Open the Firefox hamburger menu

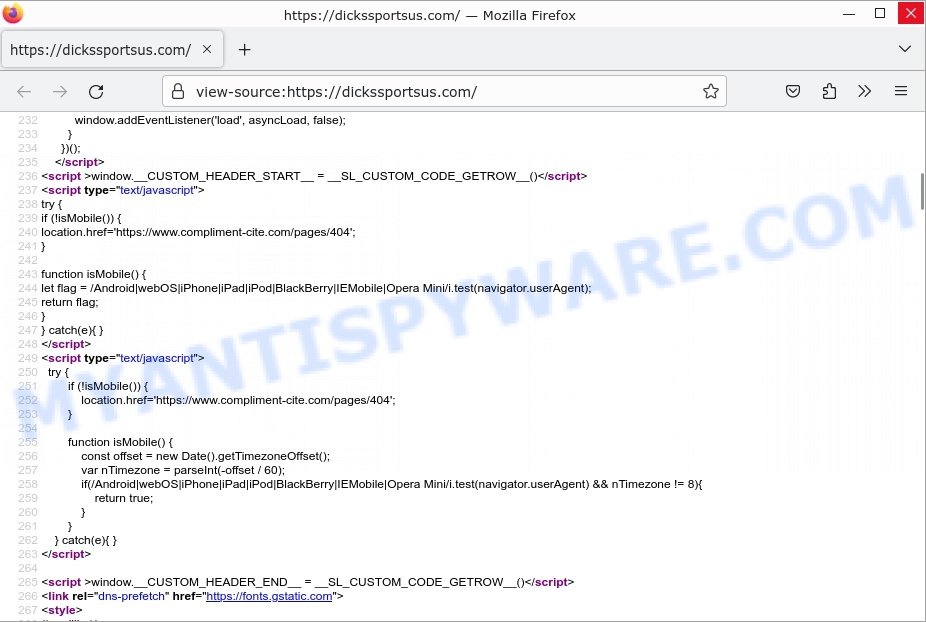coord(901,91)
